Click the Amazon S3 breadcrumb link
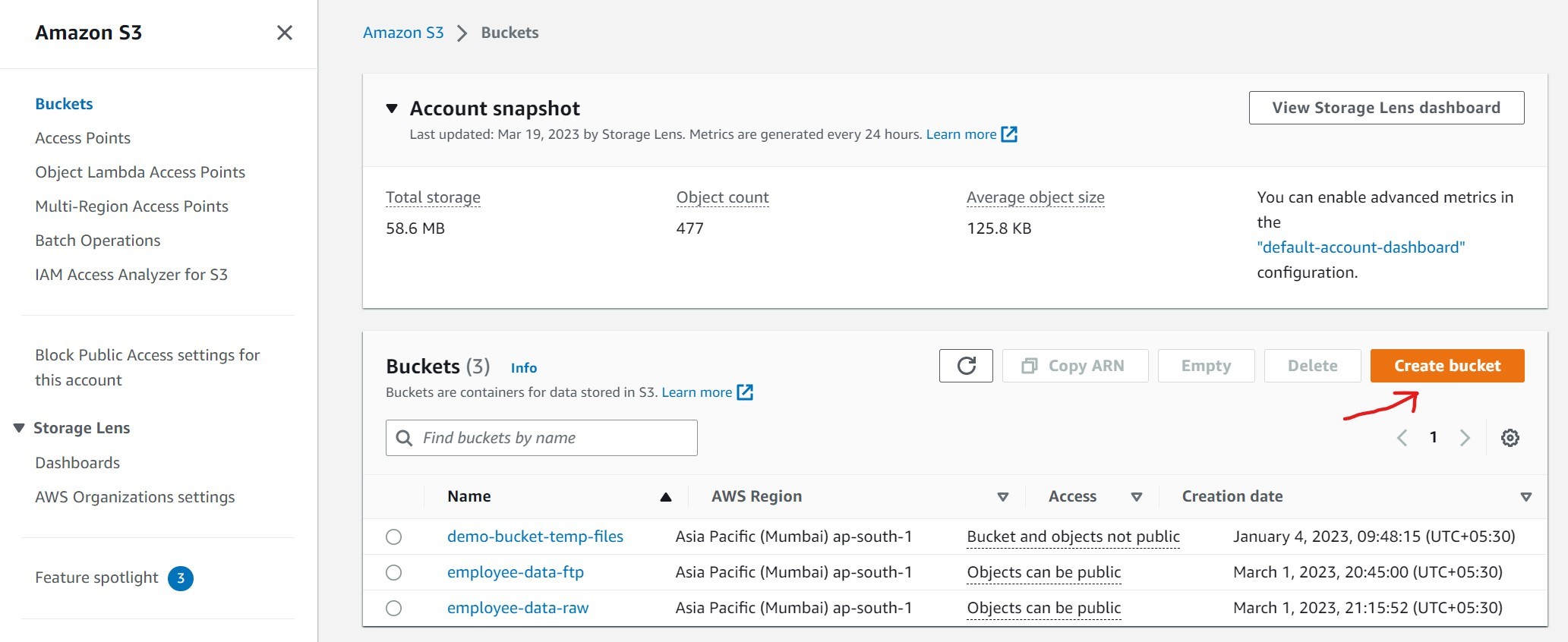 [x=403, y=33]
